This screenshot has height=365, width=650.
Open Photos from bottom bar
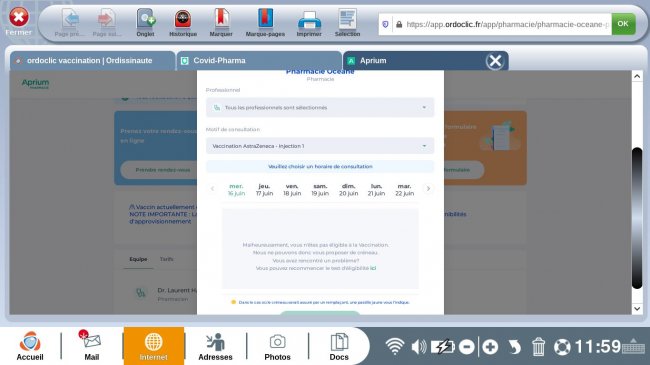[277, 346]
